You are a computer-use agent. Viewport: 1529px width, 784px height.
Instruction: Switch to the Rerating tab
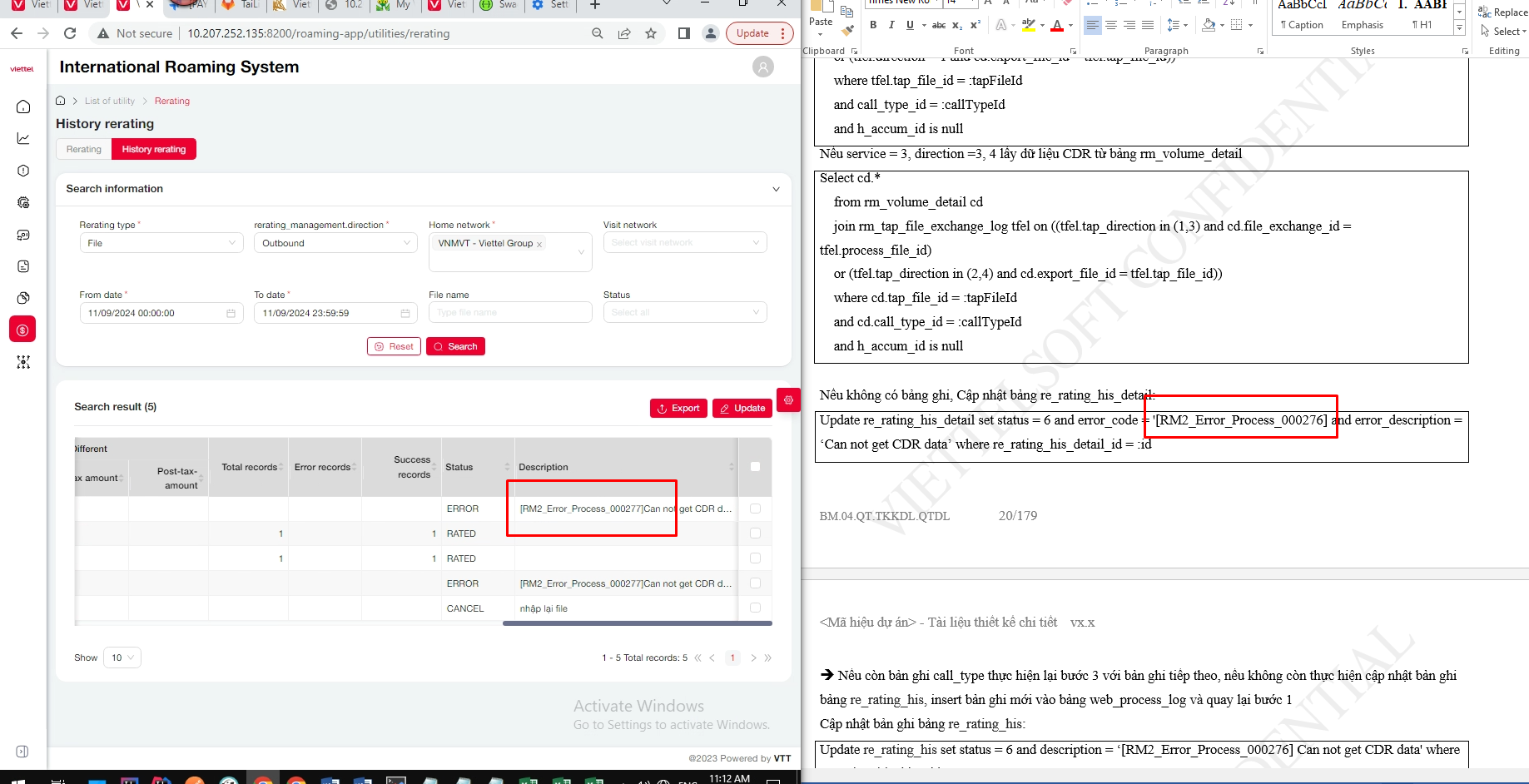pos(84,149)
